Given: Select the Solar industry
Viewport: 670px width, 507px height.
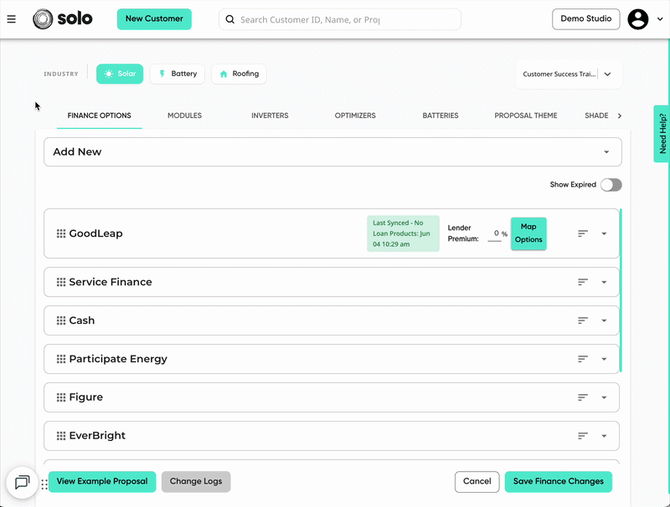Looking at the screenshot, I should click(120, 74).
